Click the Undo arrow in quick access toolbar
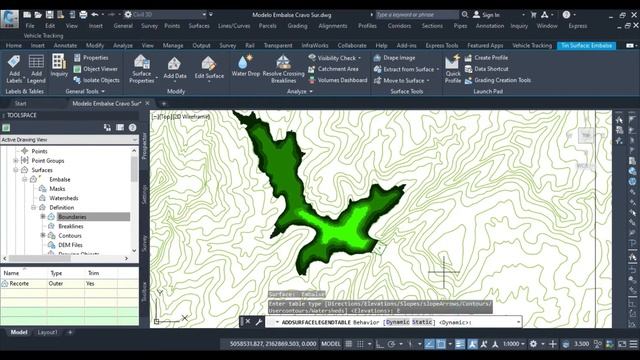Viewport: 640px width, 360px height. [x=95, y=15]
